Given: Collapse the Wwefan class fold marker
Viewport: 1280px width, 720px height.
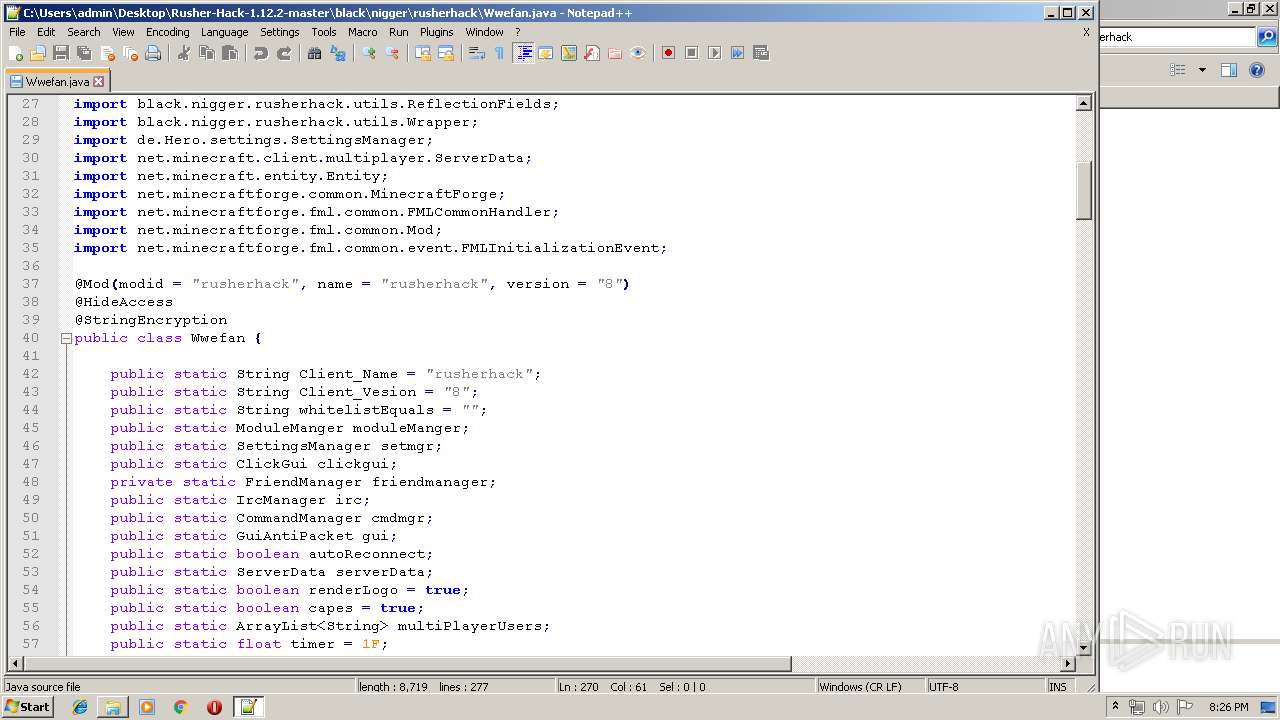Looking at the screenshot, I should [66, 338].
